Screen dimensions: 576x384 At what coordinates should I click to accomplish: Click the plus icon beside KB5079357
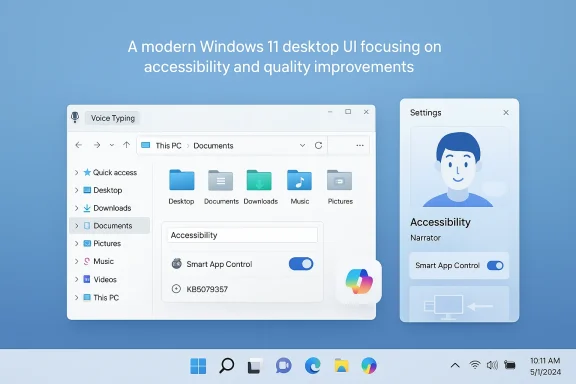coord(176,289)
